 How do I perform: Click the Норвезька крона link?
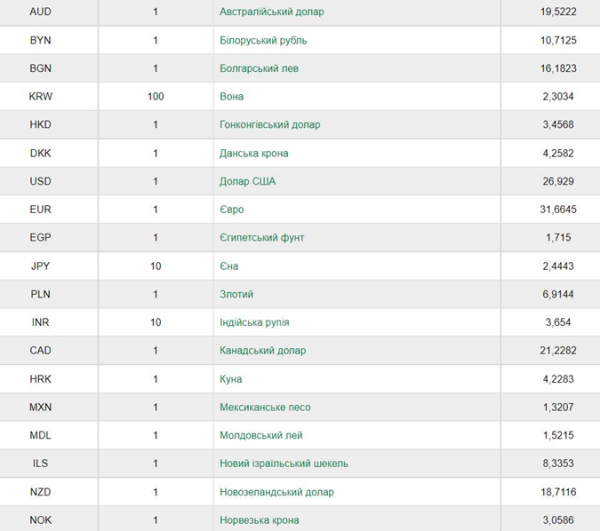click(x=259, y=520)
